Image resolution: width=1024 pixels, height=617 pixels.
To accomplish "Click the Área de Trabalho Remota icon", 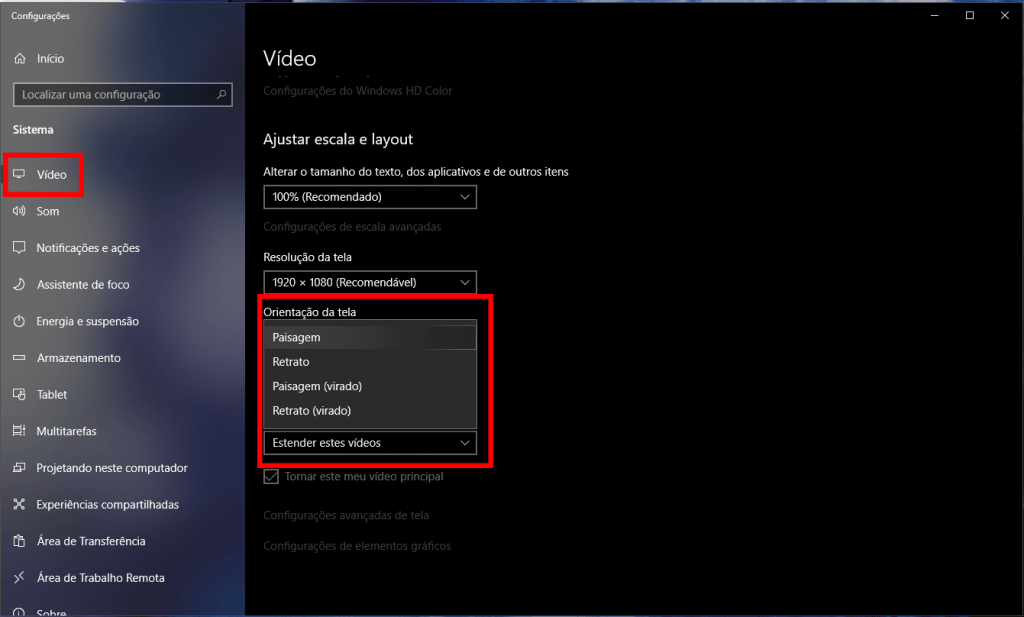I will 20,578.
